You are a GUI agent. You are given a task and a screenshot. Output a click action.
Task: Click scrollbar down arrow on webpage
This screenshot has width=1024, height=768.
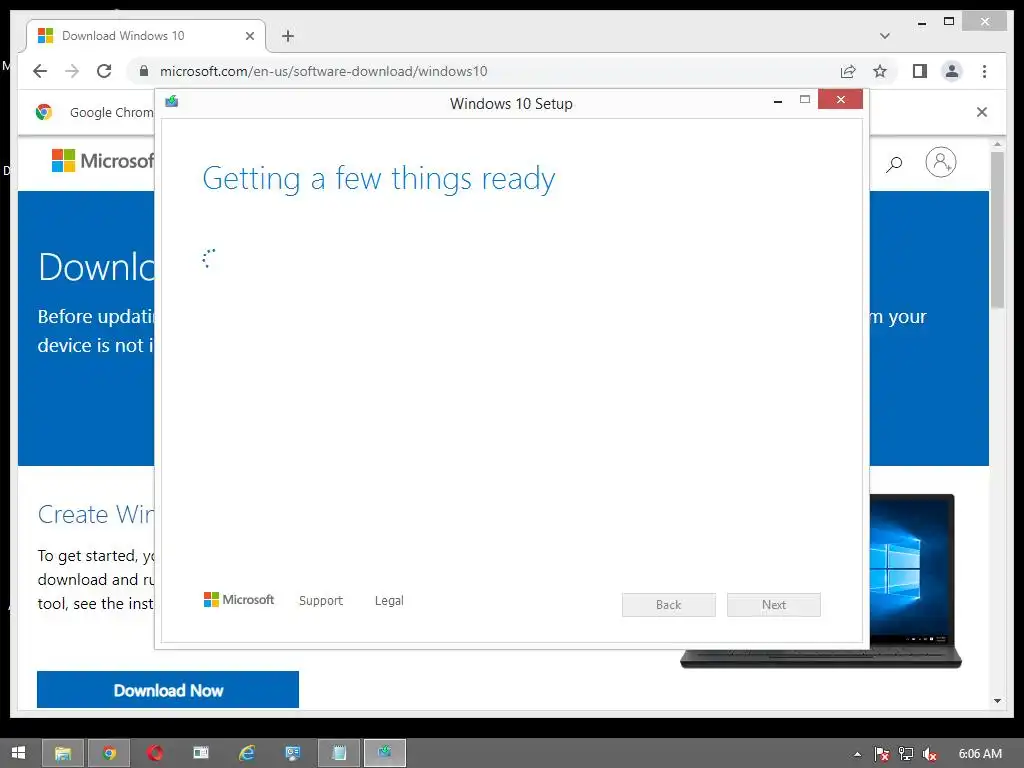tap(997, 701)
